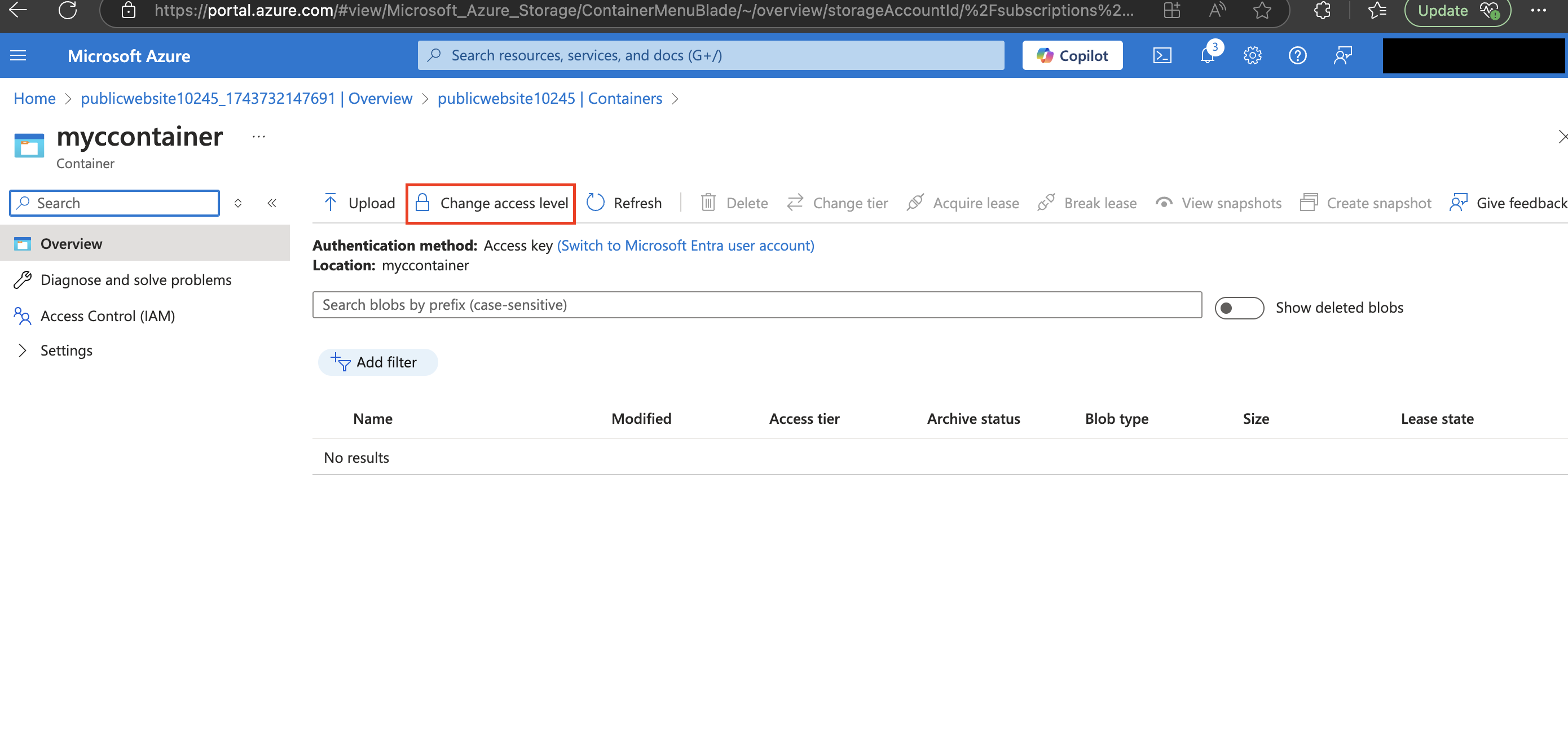The width and height of the screenshot is (1568, 754).
Task: Click Change access level
Action: click(491, 203)
